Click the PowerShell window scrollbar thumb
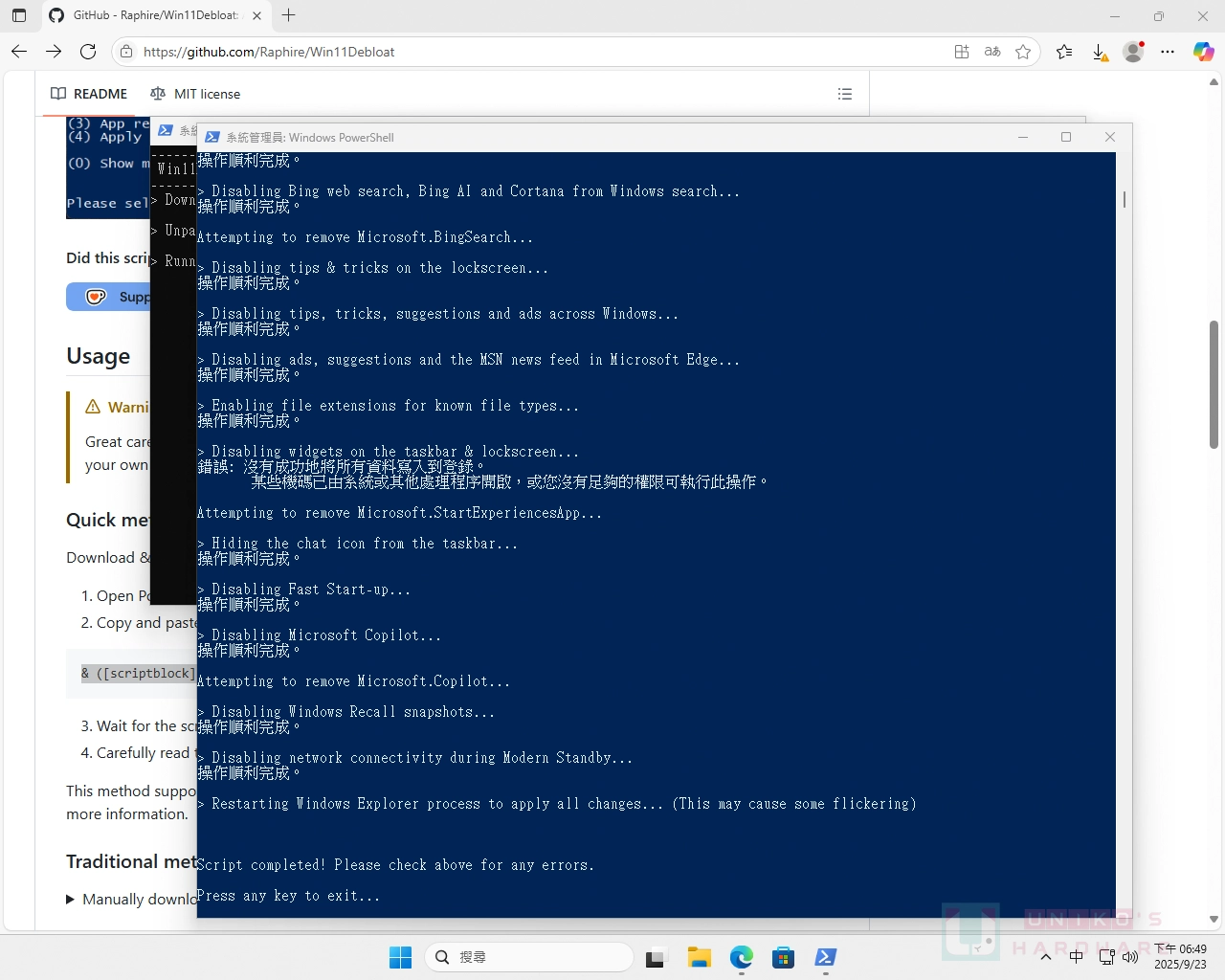Screen dimensions: 1225x980 (x=1125, y=199)
